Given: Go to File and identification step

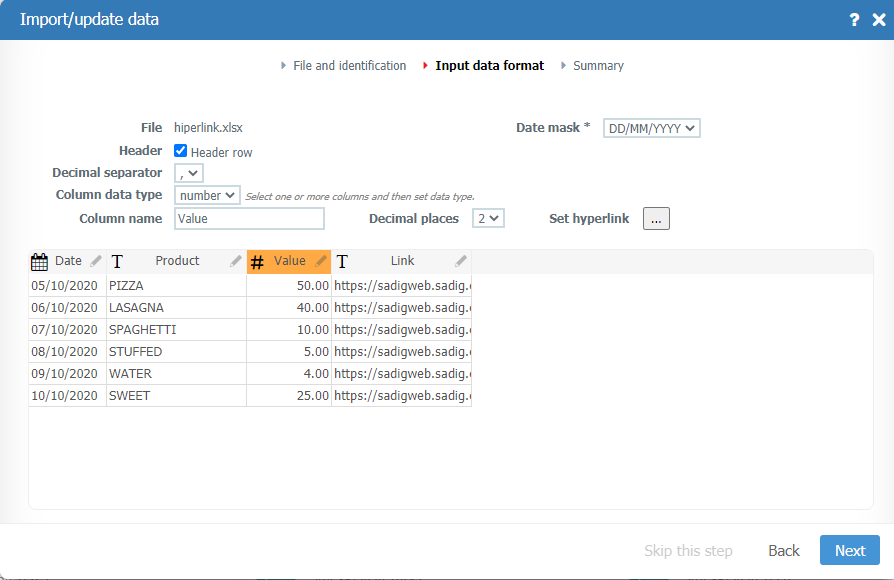Looking at the screenshot, I should pos(349,66).
